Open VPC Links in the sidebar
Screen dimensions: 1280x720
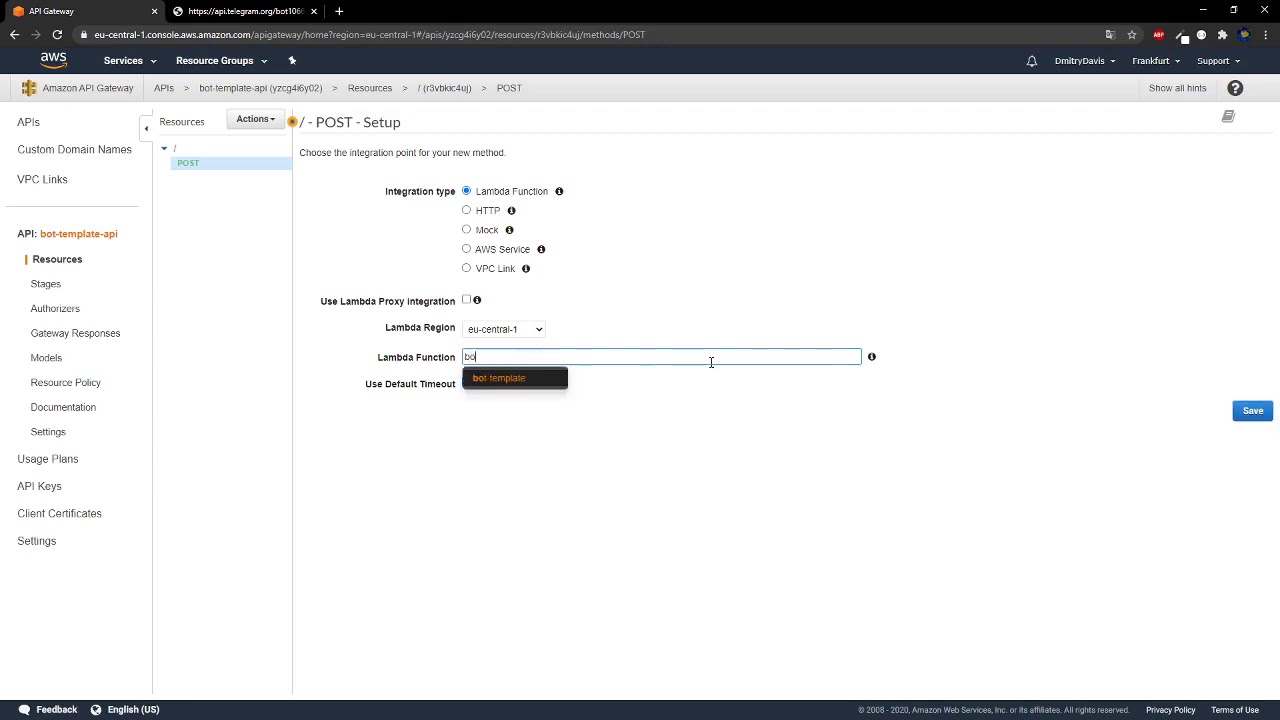pyautogui.click(x=42, y=179)
